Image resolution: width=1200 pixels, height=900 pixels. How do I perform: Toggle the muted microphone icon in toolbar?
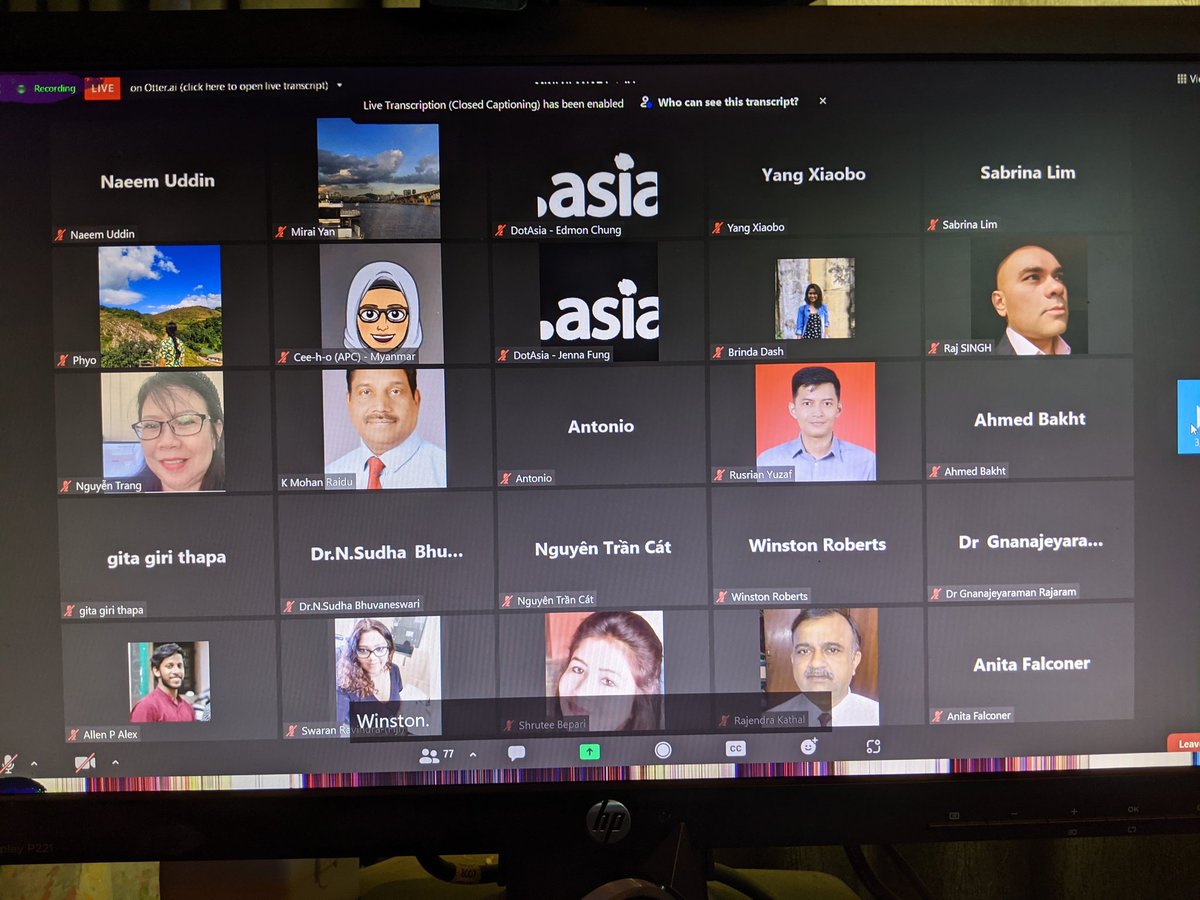point(9,764)
